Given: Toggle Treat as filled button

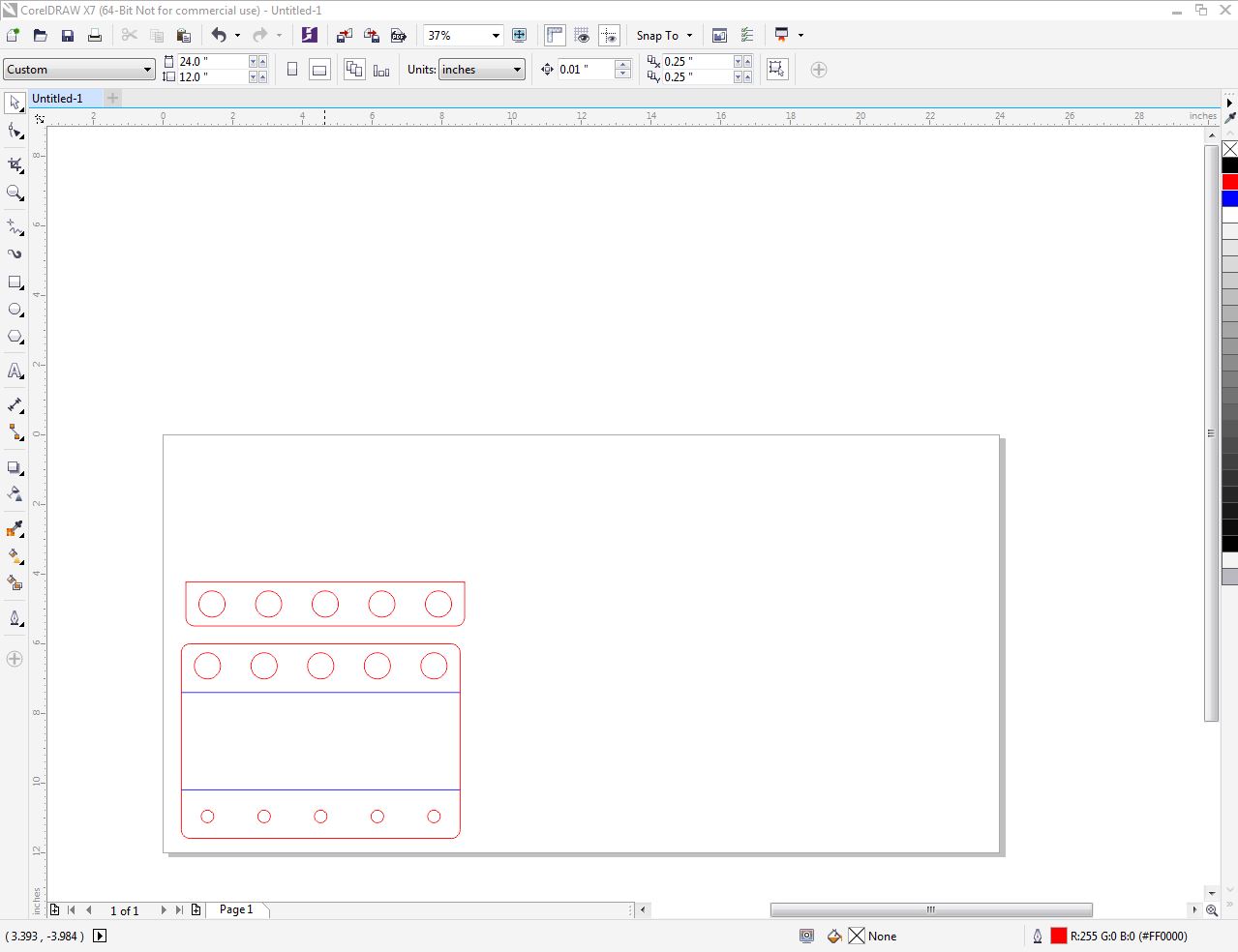Looking at the screenshot, I should (x=776, y=70).
